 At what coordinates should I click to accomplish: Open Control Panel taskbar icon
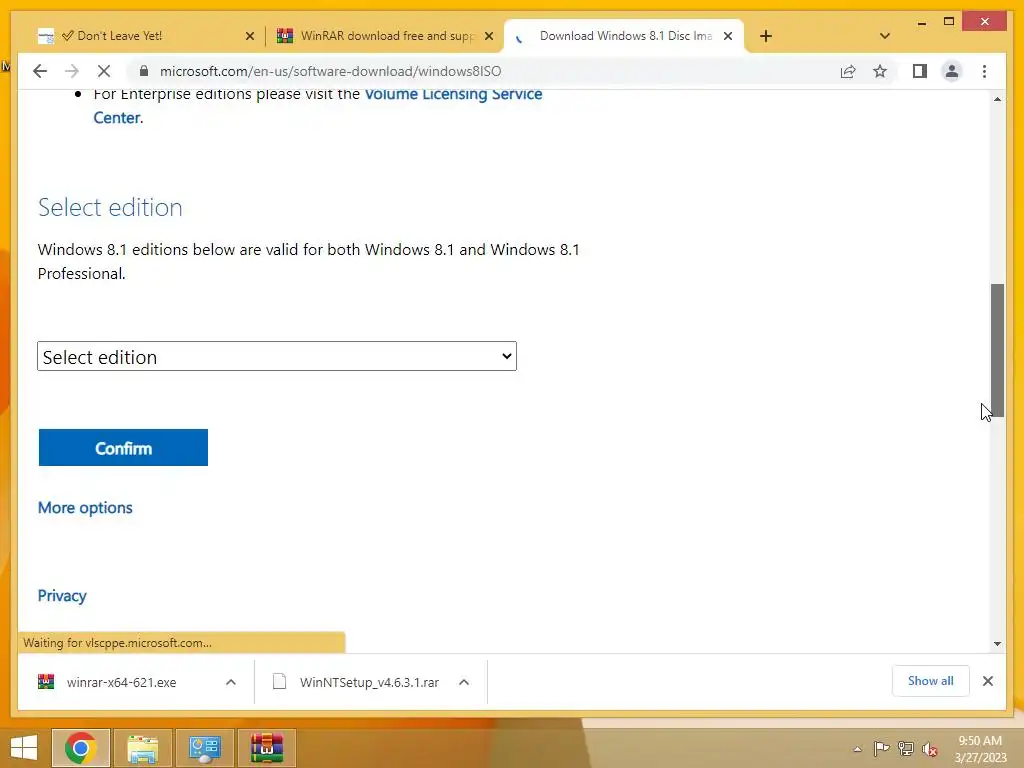[x=204, y=748]
